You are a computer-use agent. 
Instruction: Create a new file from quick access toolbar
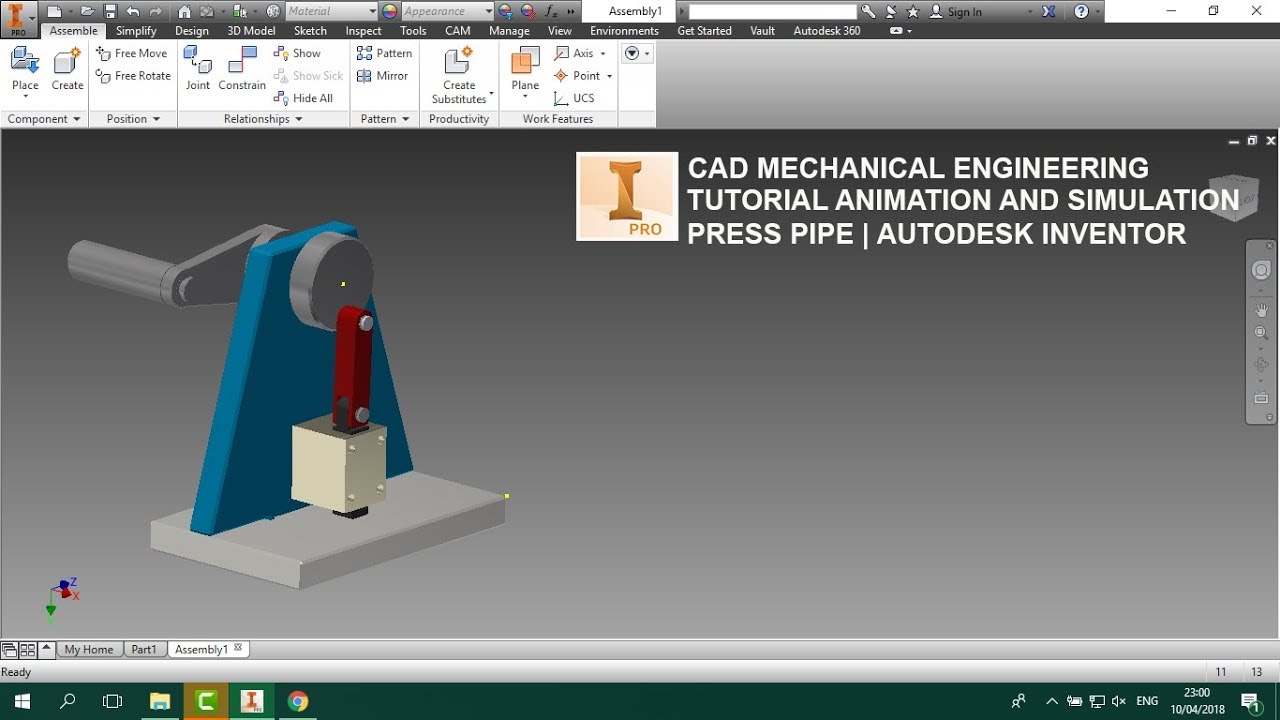[54, 12]
